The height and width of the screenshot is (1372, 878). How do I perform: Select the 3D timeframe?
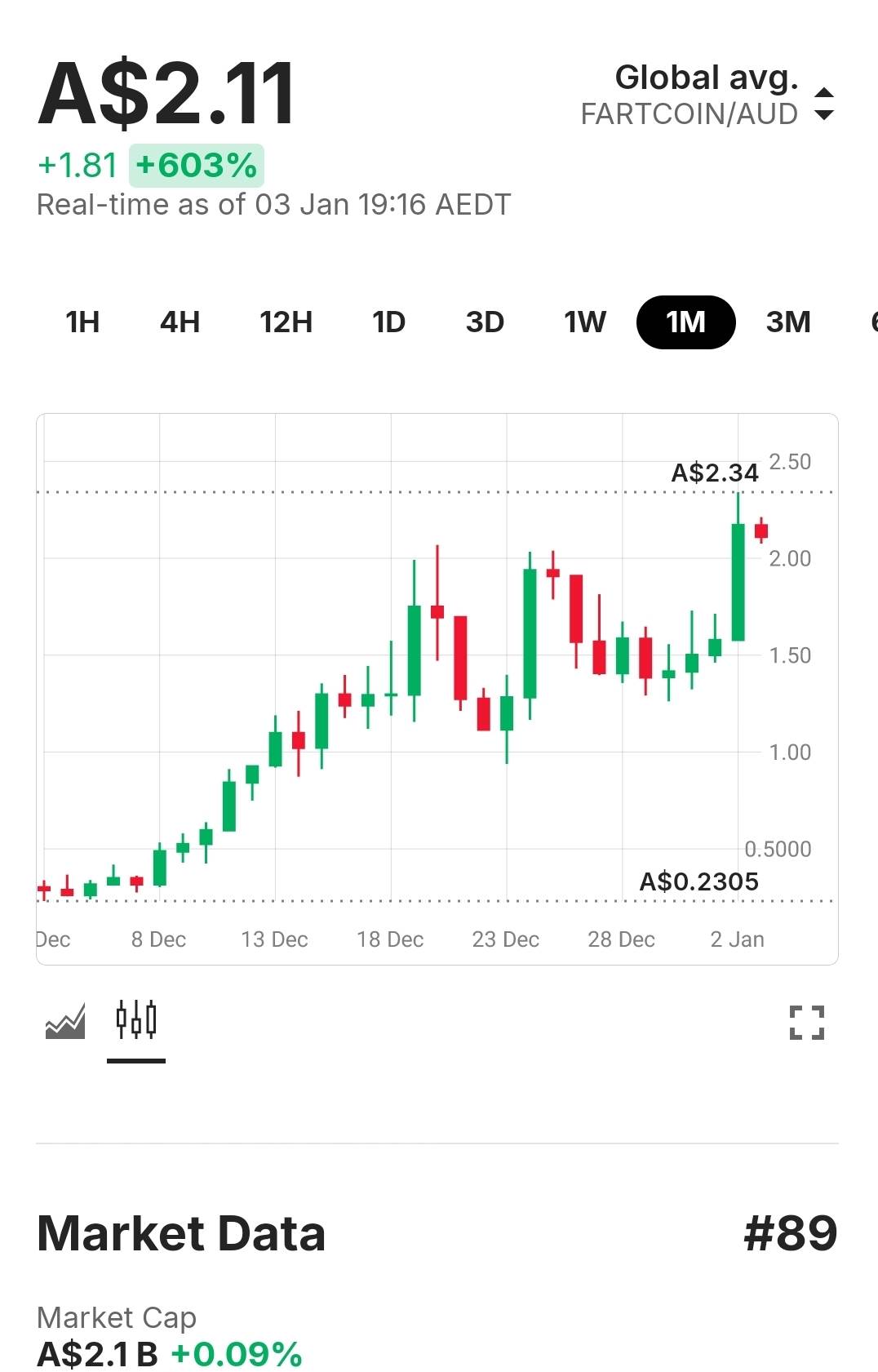click(x=485, y=322)
